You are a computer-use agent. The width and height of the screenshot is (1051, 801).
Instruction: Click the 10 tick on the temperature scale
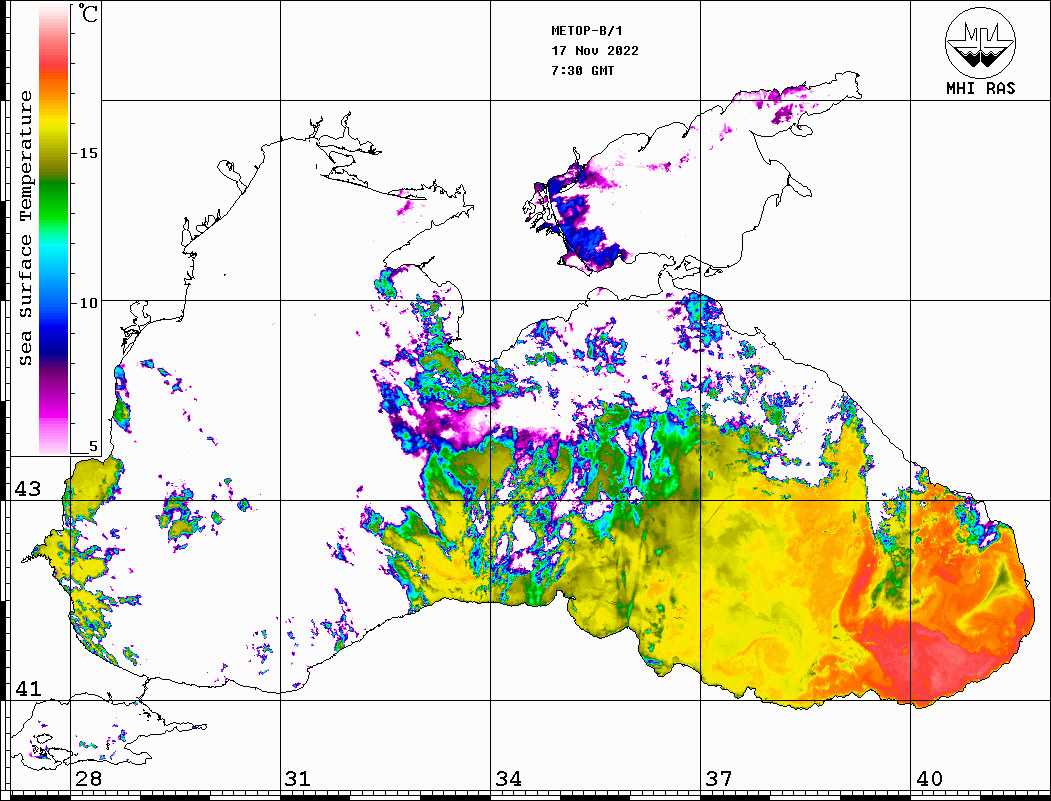click(x=88, y=304)
